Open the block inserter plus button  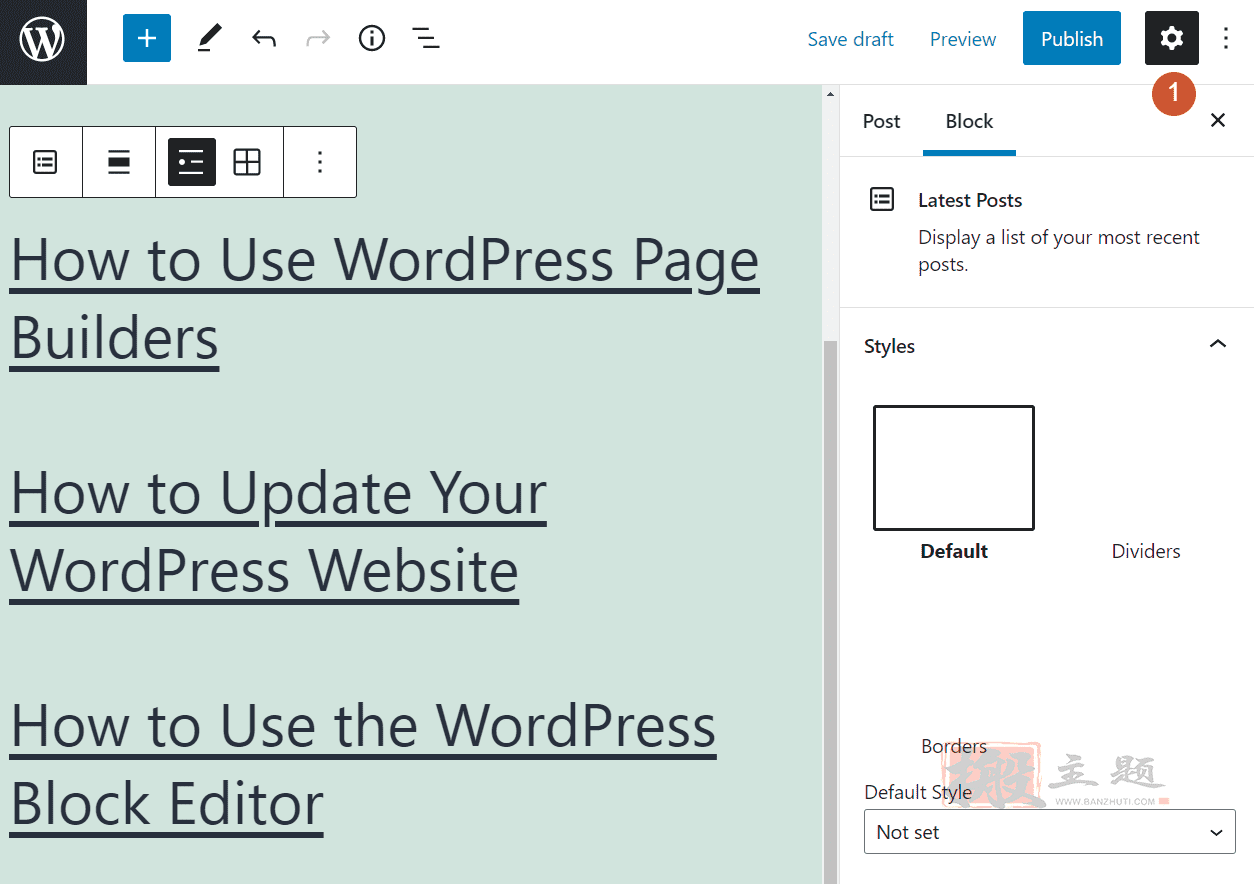tap(147, 39)
